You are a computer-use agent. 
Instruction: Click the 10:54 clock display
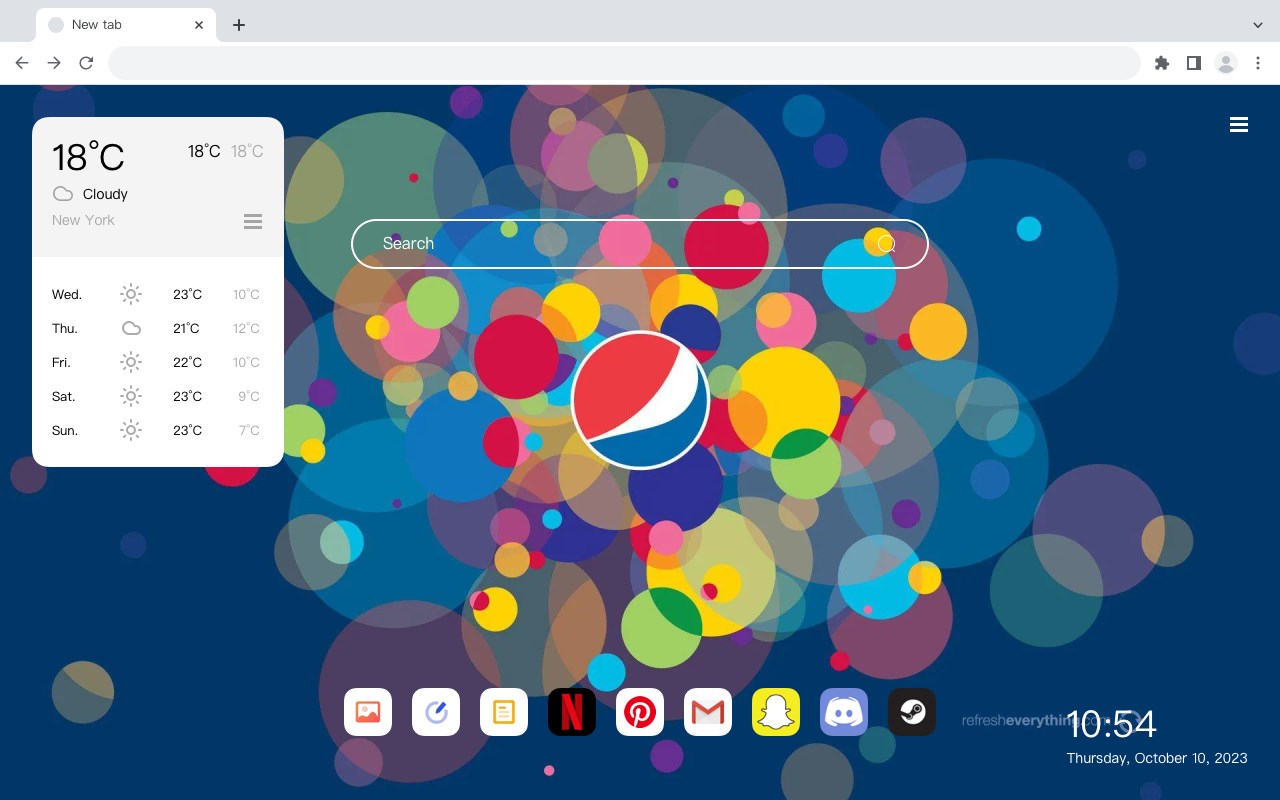pos(1111,723)
